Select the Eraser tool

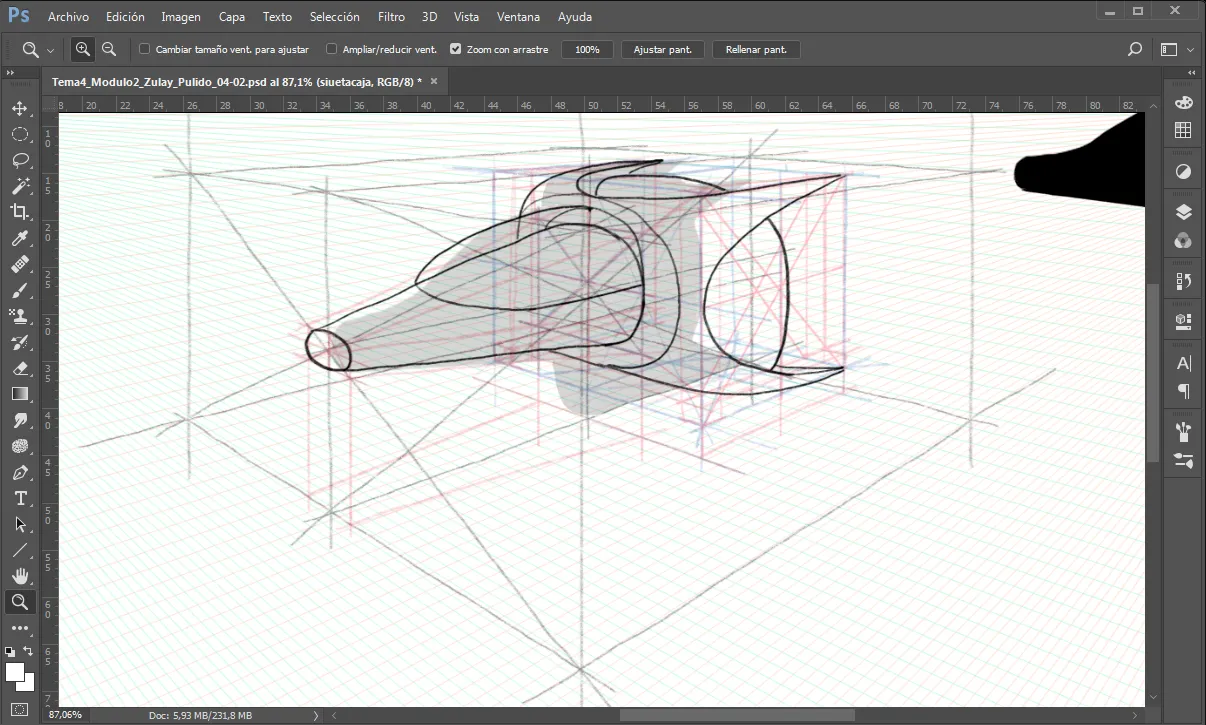[x=19, y=368]
